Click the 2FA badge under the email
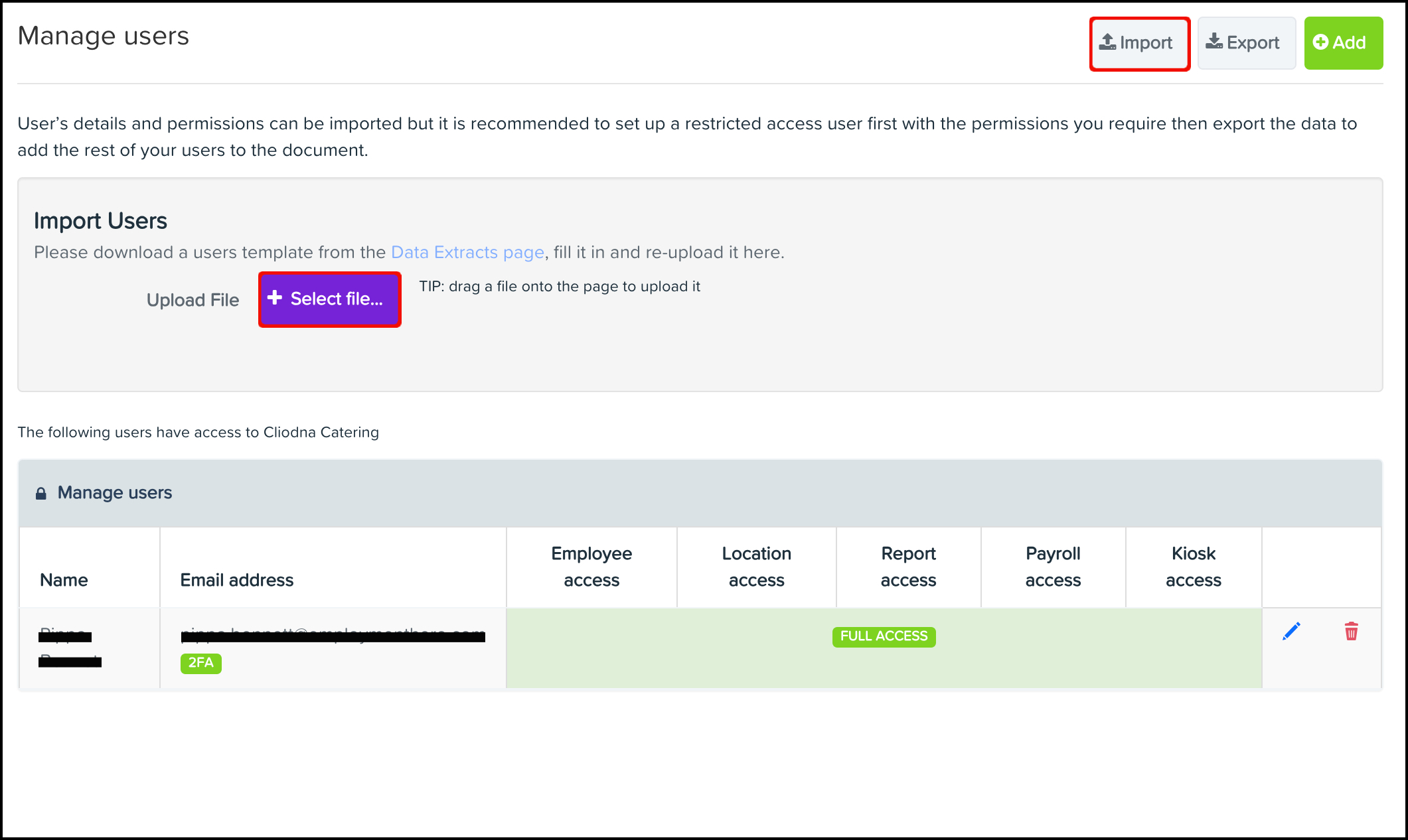 point(200,663)
